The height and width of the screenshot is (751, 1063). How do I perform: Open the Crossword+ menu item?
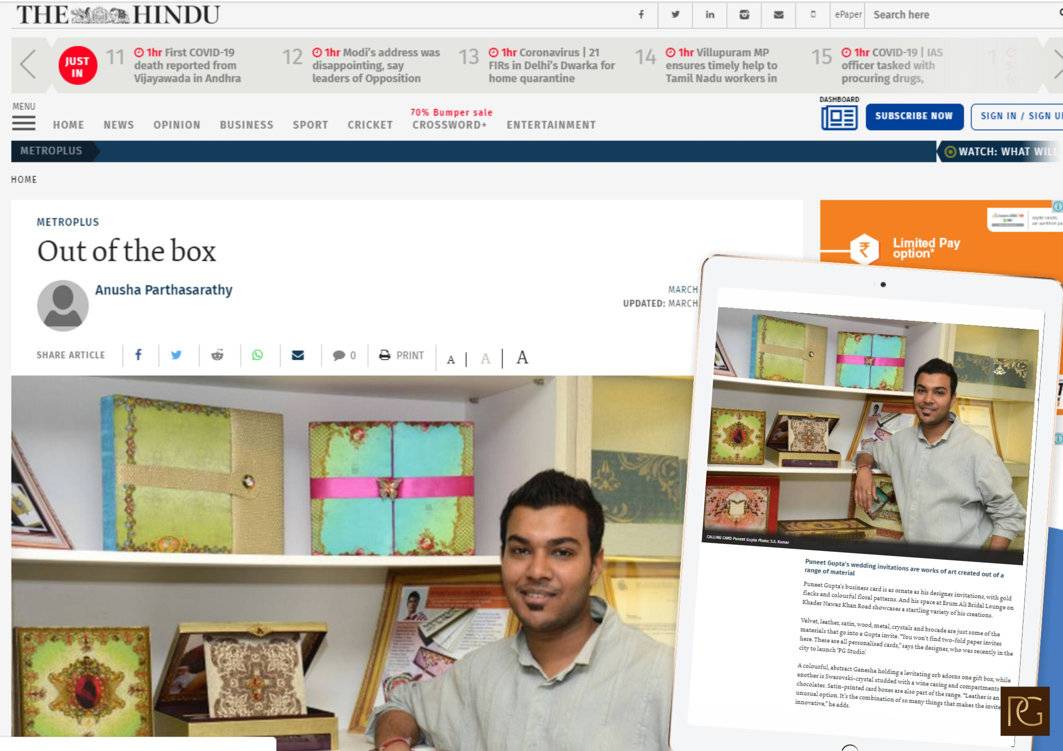coord(450,125)
